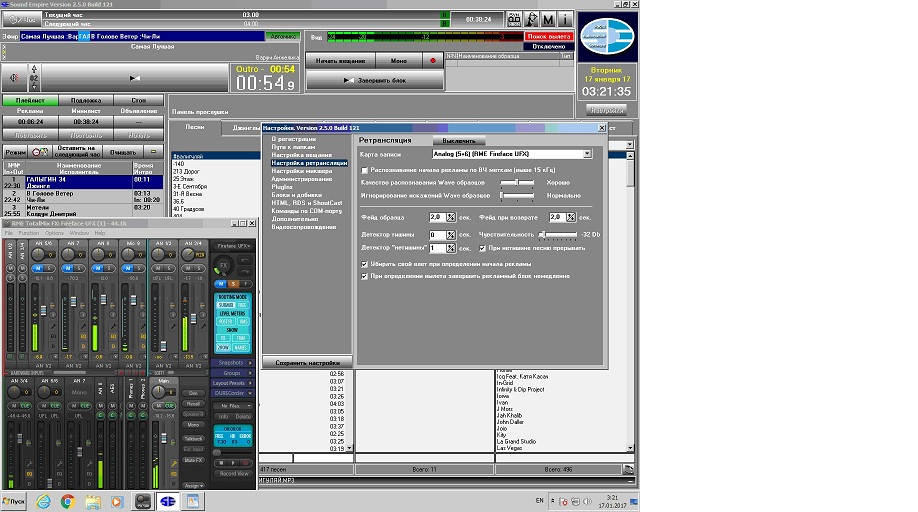Image resolution: width=918 pixels, height=512 pixels.
Task: Open the No Files dropdown in the DURecorder
Action: [x=233, y=406]
